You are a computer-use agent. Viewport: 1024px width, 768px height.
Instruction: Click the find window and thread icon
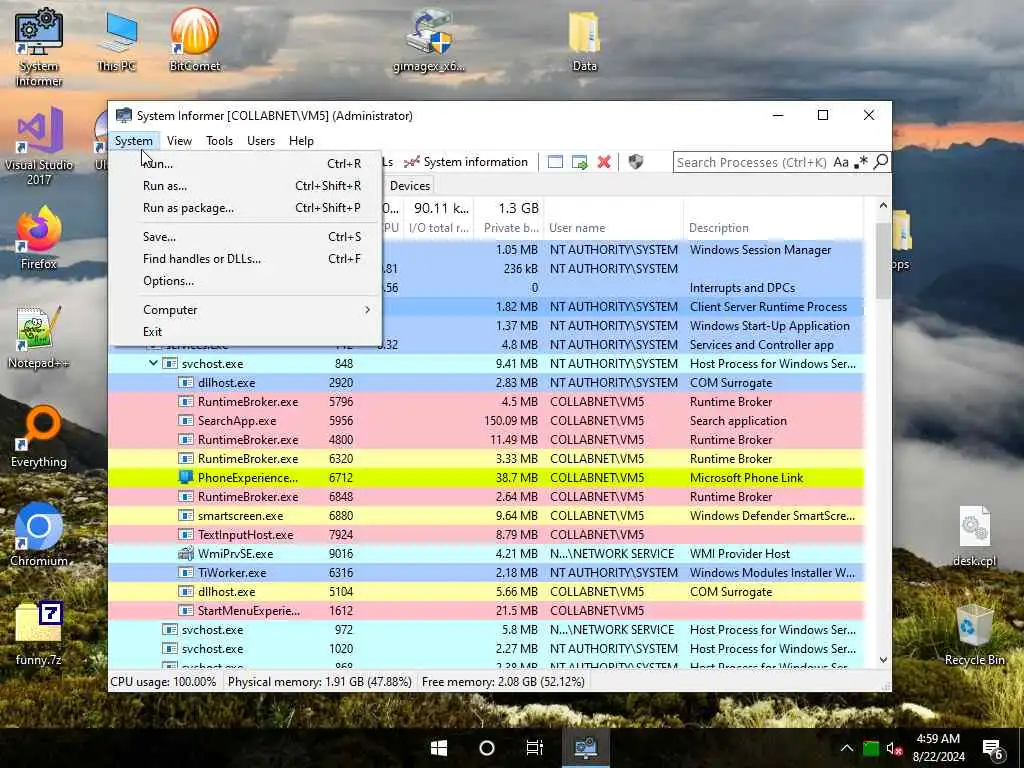pos(579,162)
